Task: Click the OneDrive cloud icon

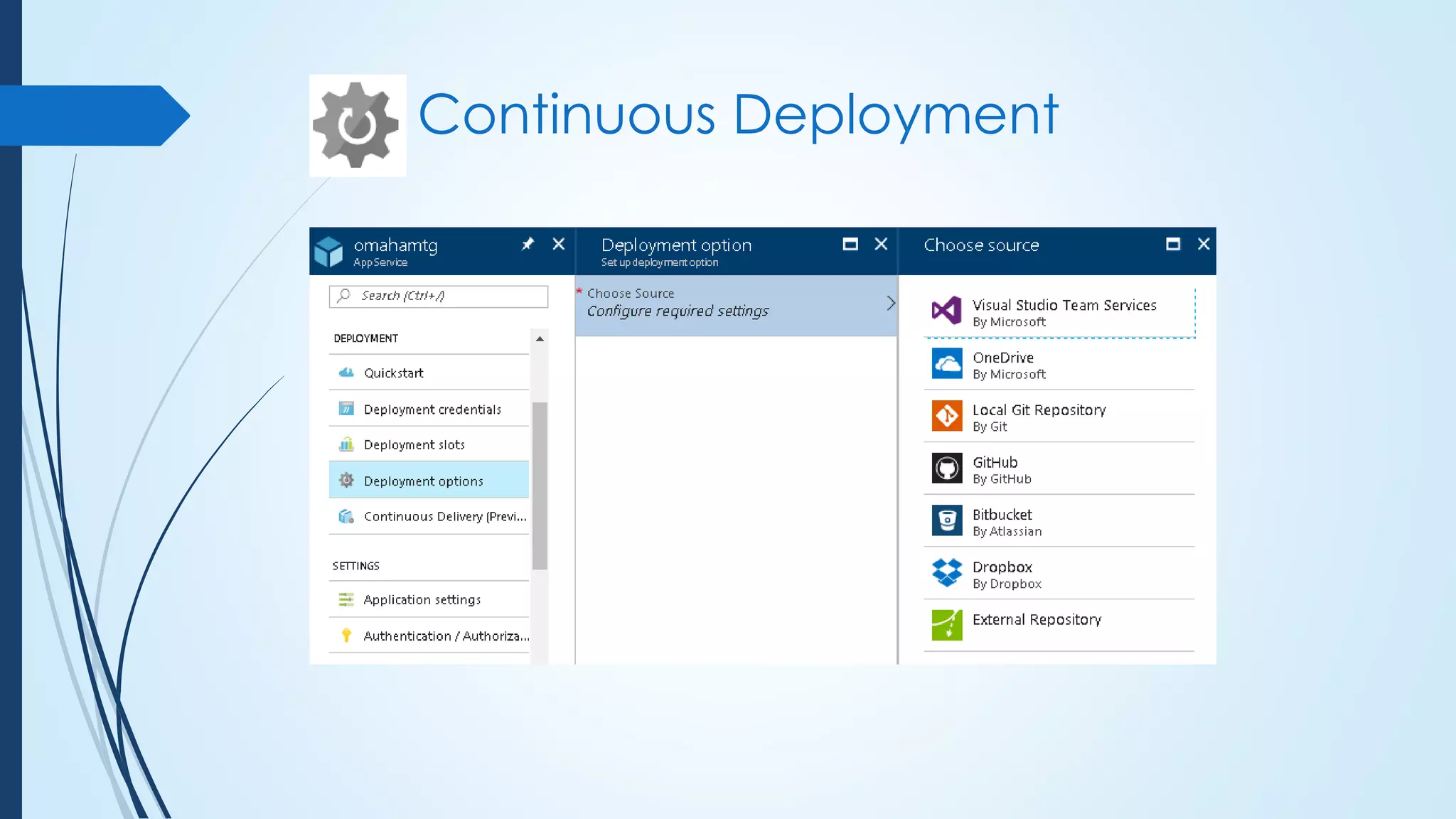Action: click(x=947, y=363)
